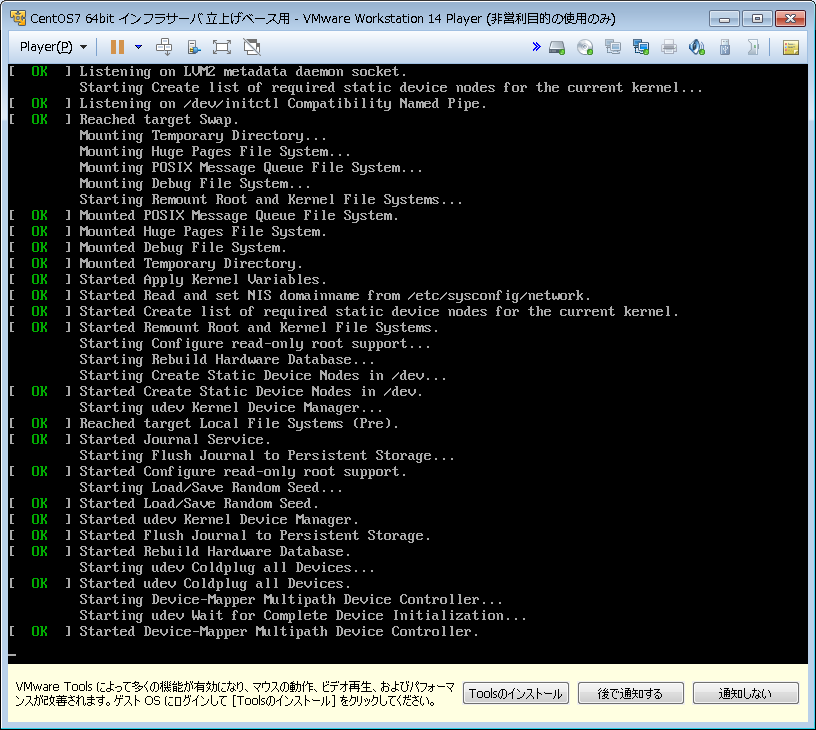The height and width of the screenshot is (730, 816).
Task: Click 'Starting Rebuild Hardware Database...' line
Action: [x=227, y=360]
